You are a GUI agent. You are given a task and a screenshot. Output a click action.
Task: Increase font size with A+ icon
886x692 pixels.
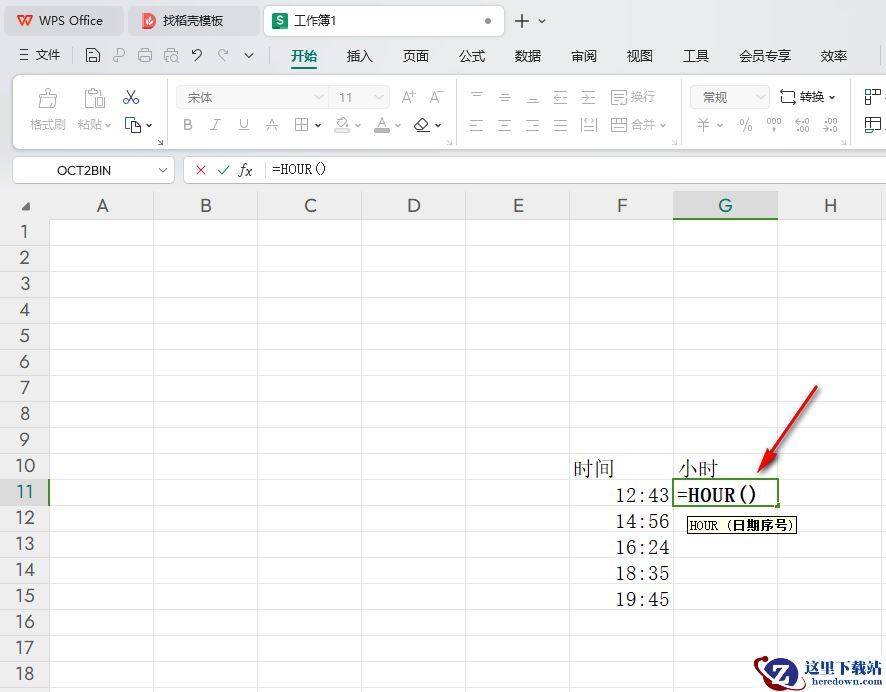409,97
